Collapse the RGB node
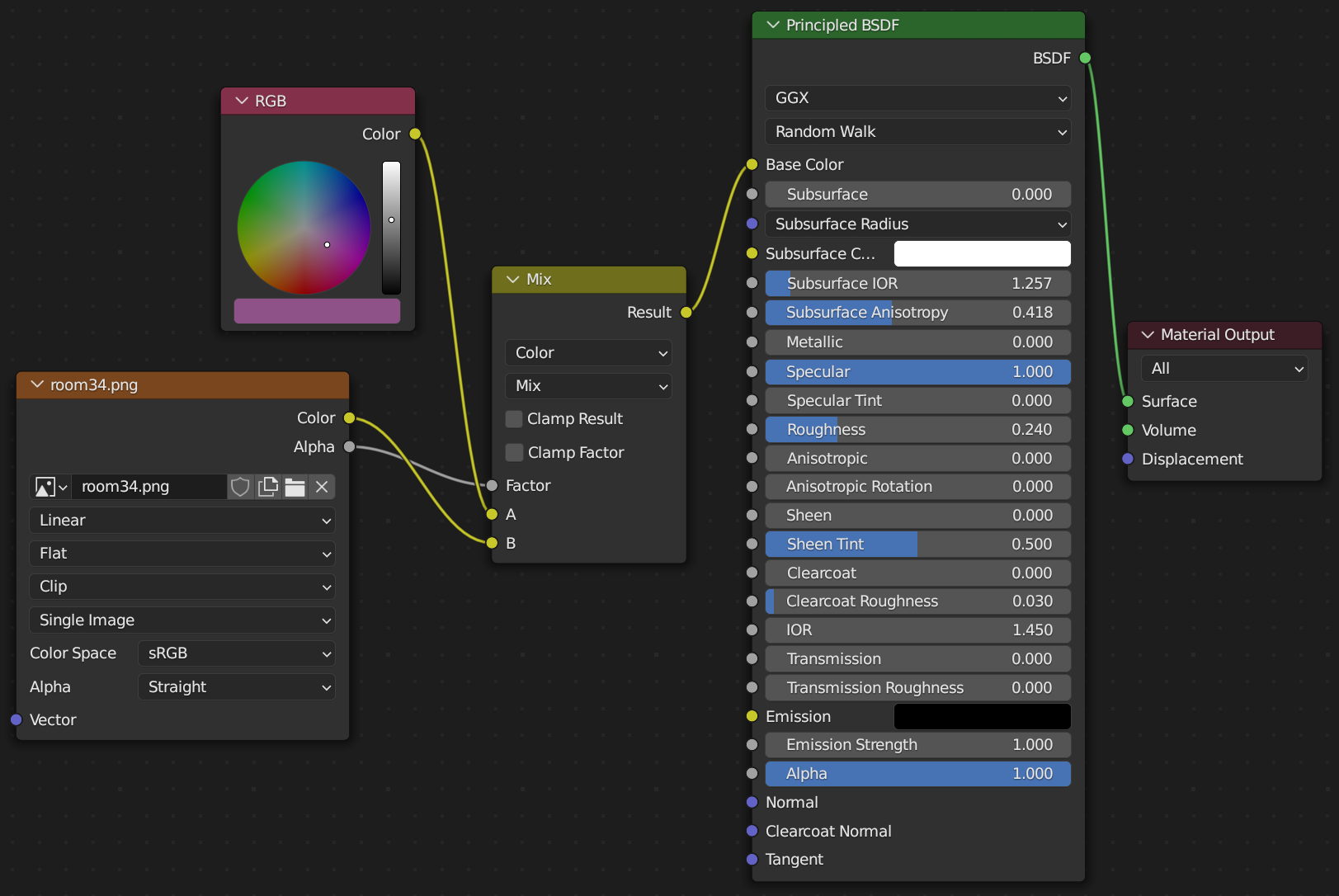 coord(242,101)
